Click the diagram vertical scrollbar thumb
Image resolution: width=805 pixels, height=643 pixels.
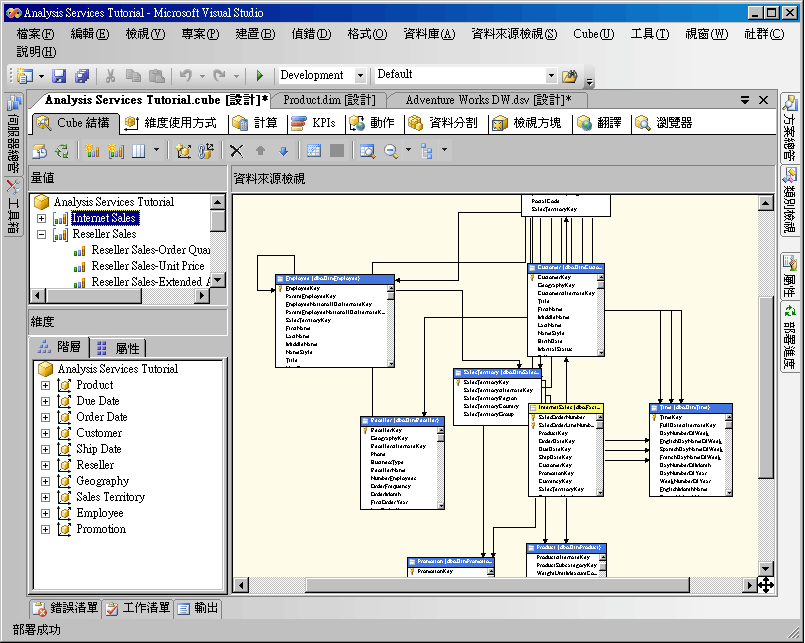pyautogui.click(x=765, y=388)
